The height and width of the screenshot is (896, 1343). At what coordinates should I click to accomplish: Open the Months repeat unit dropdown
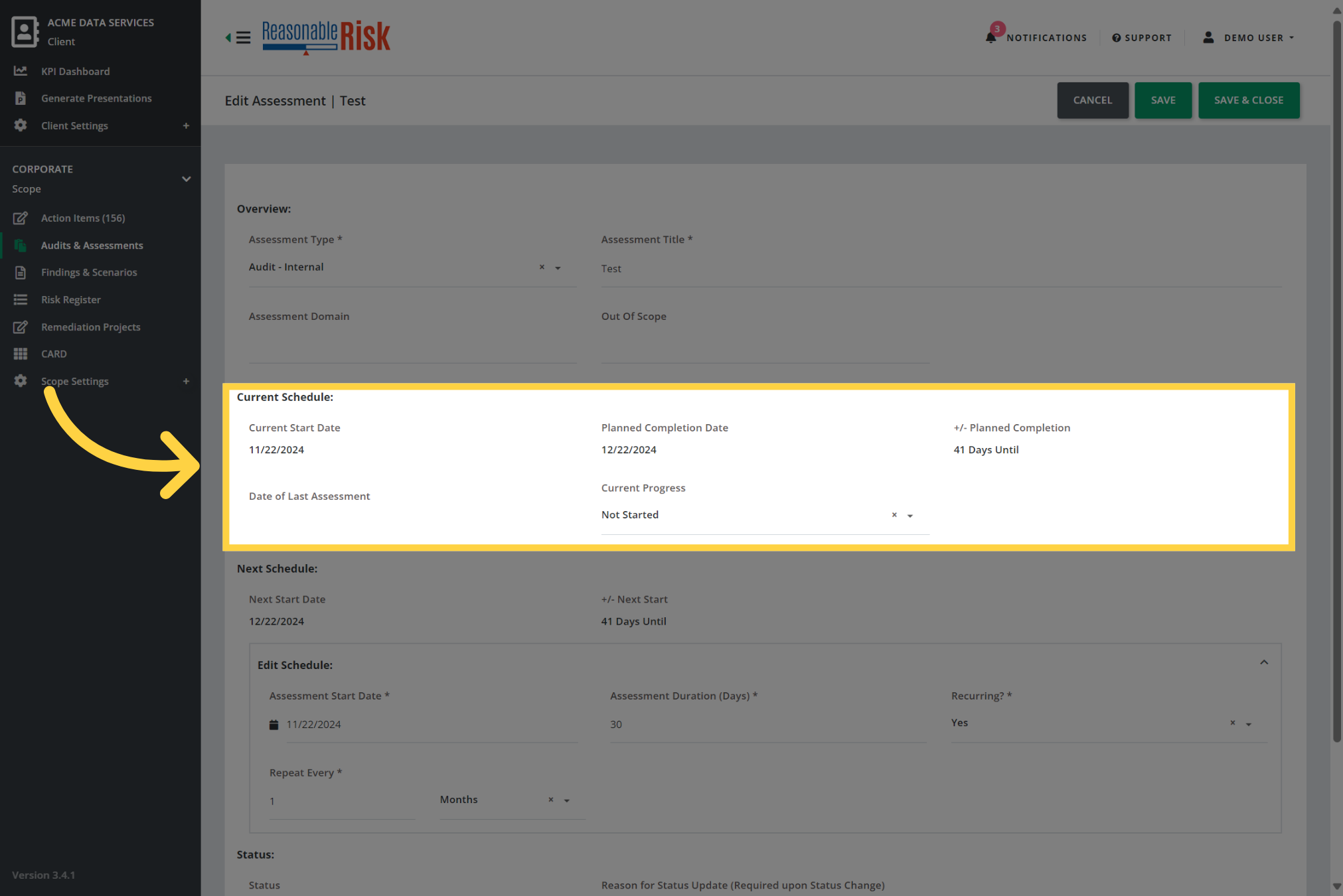[567, 801]
